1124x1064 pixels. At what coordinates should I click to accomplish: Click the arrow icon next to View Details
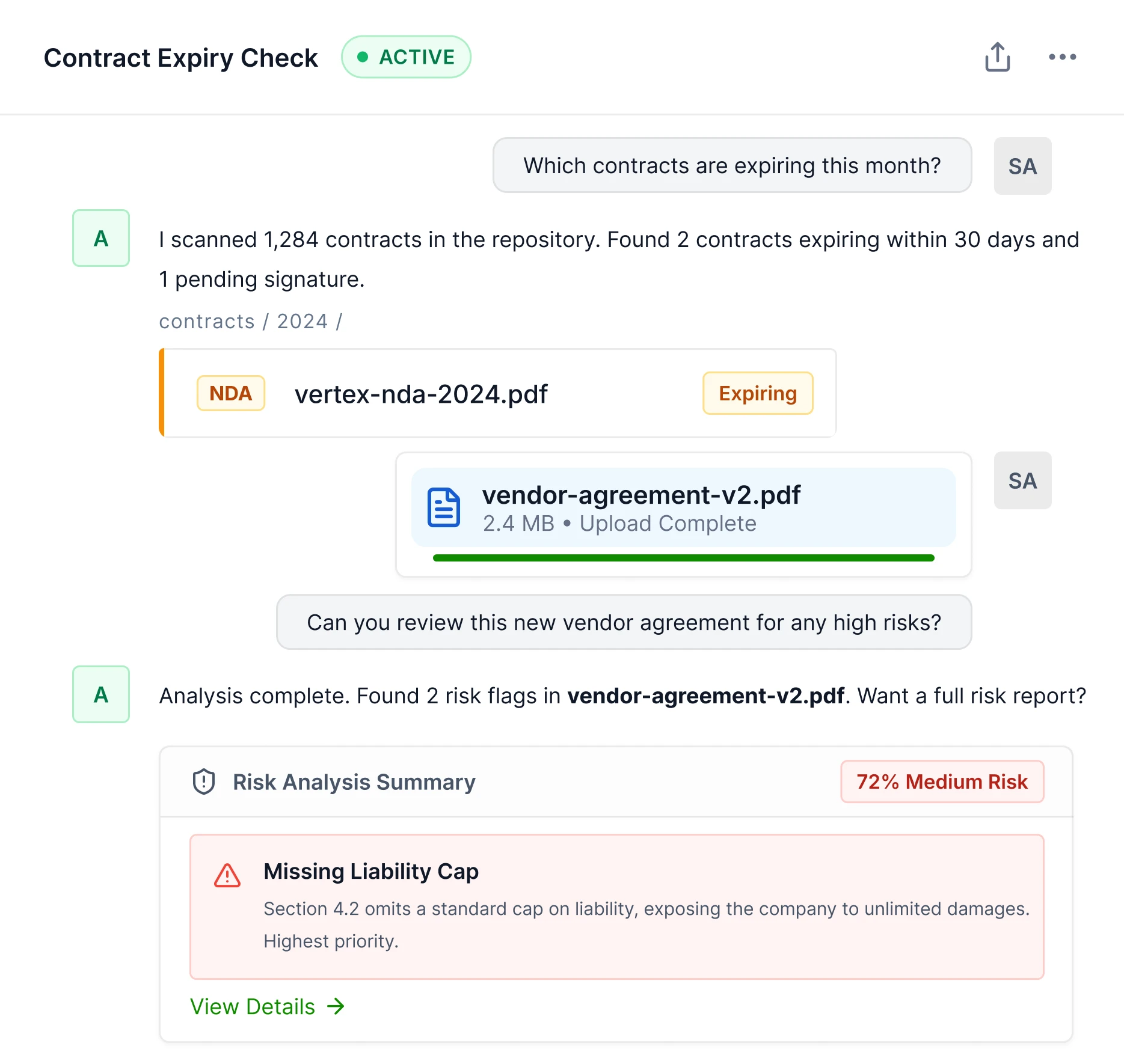[336, 1006]
